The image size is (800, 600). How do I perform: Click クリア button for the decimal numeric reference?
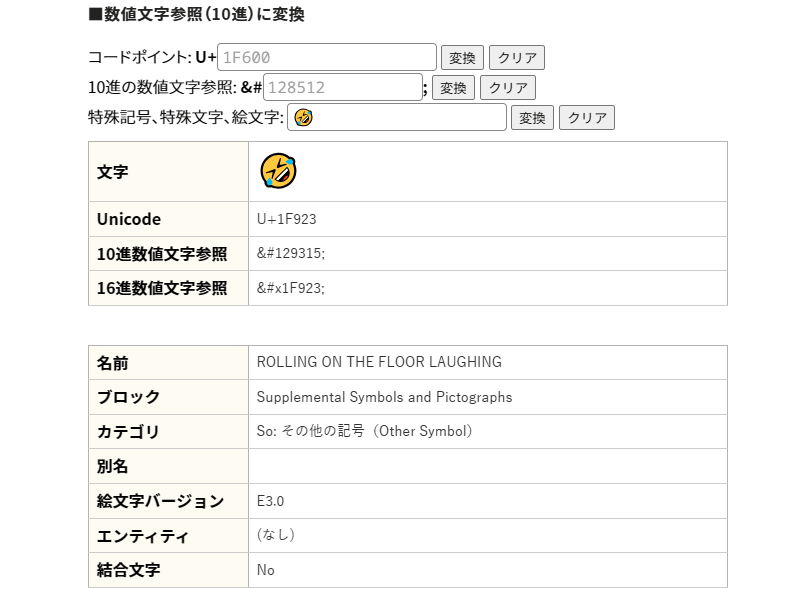click(508, 88)
